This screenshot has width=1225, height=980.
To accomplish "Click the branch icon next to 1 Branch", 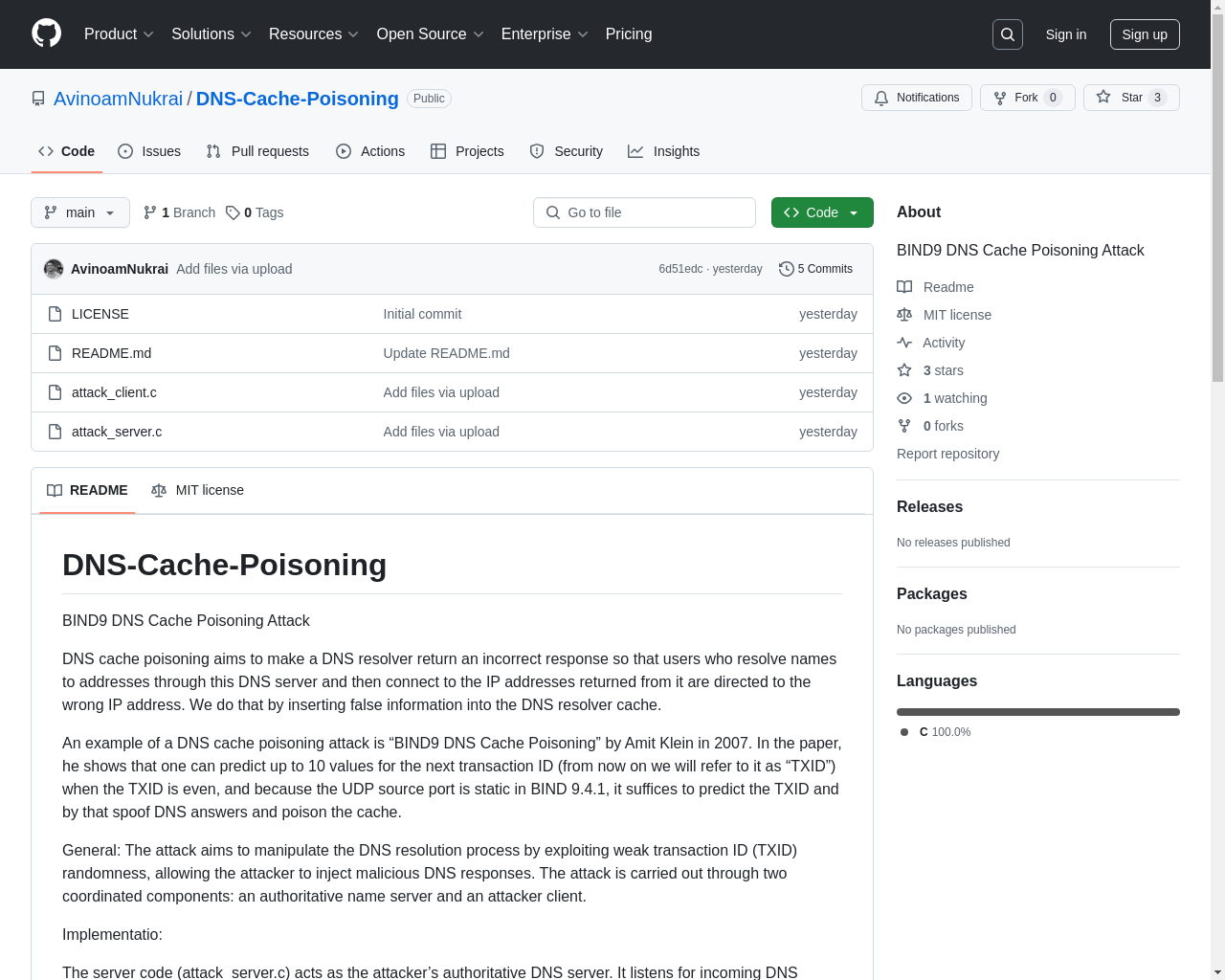I will (x=150, y=212).
